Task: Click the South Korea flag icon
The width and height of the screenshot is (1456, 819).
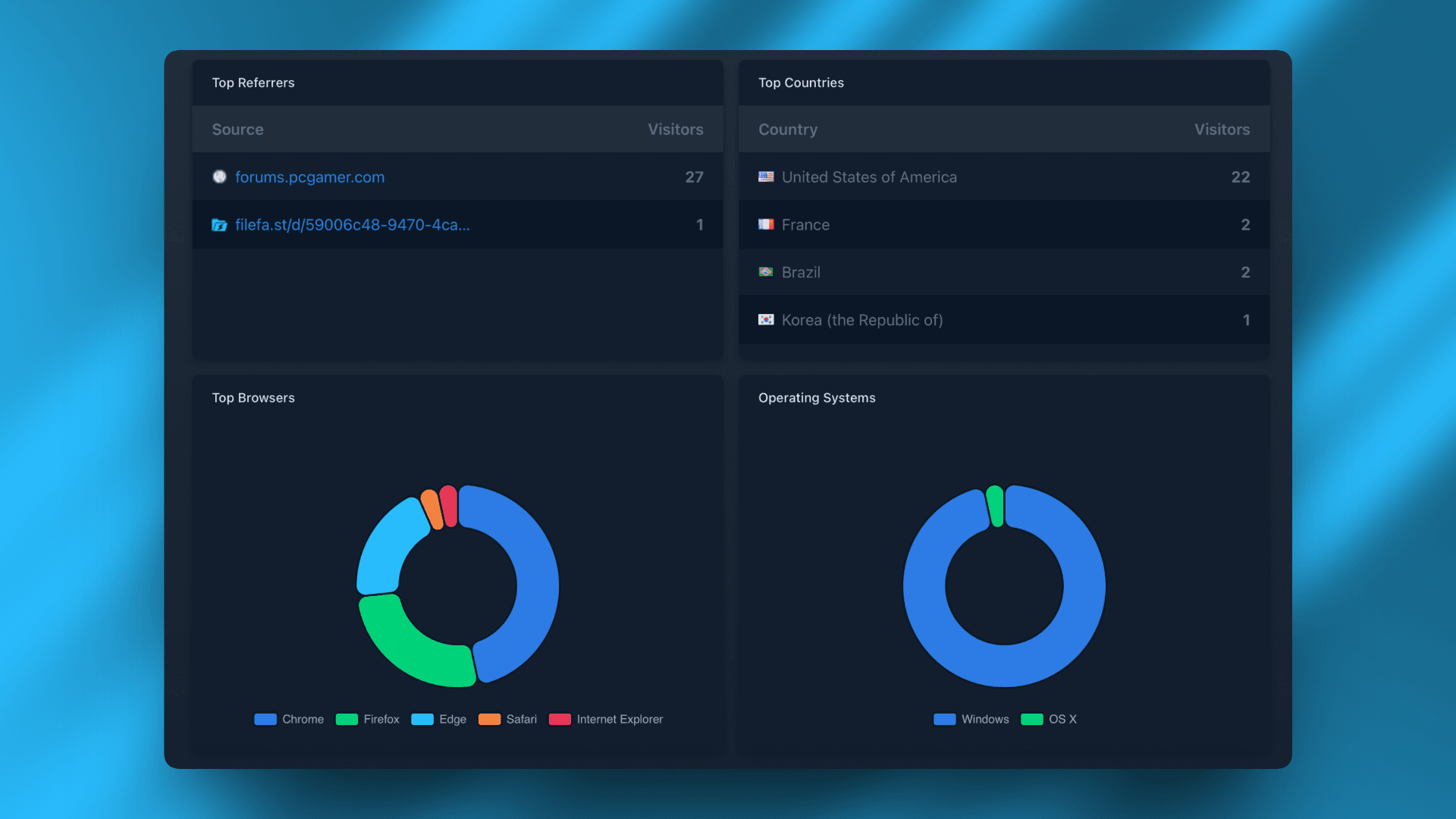Action: (766, 320)
